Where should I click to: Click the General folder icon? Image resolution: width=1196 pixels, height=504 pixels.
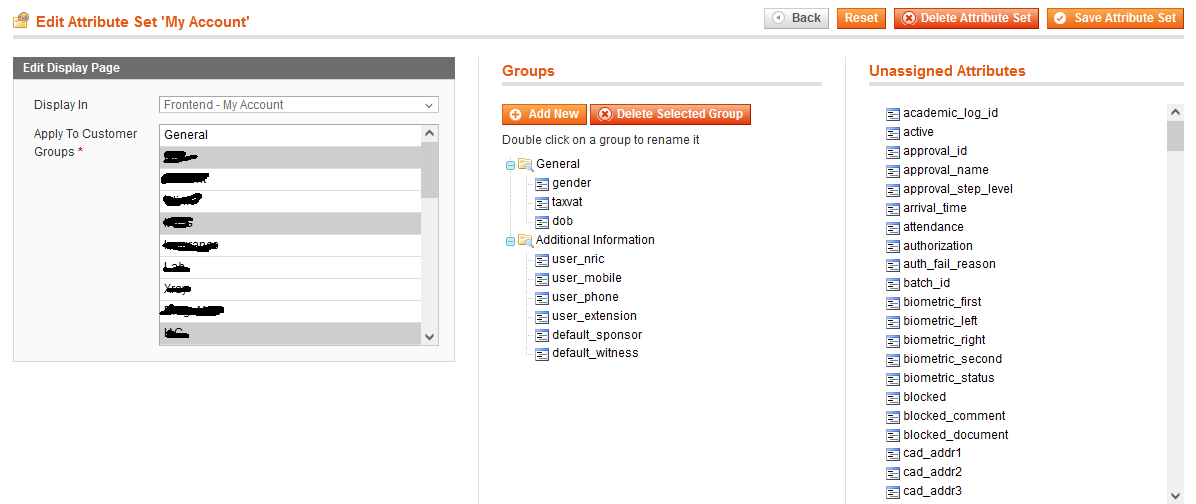point(525,165)
